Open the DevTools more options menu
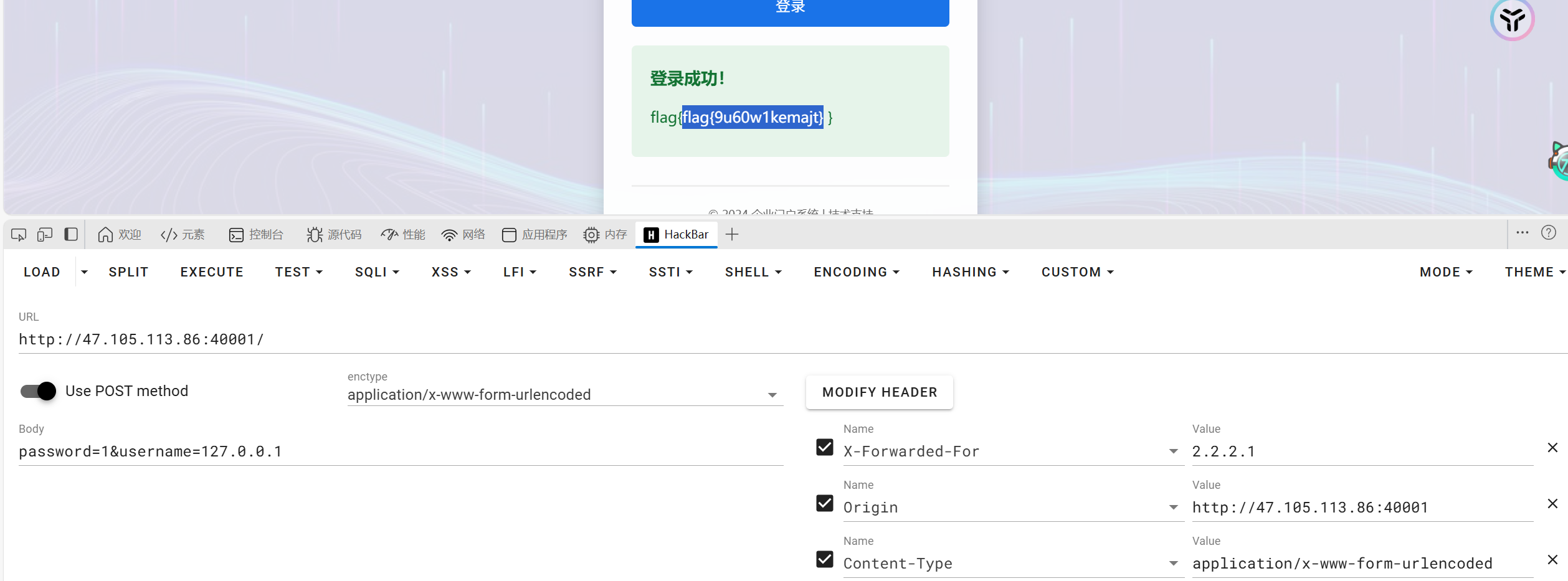Screen dimensions: 1568x581 click(x=1523, y=232)
